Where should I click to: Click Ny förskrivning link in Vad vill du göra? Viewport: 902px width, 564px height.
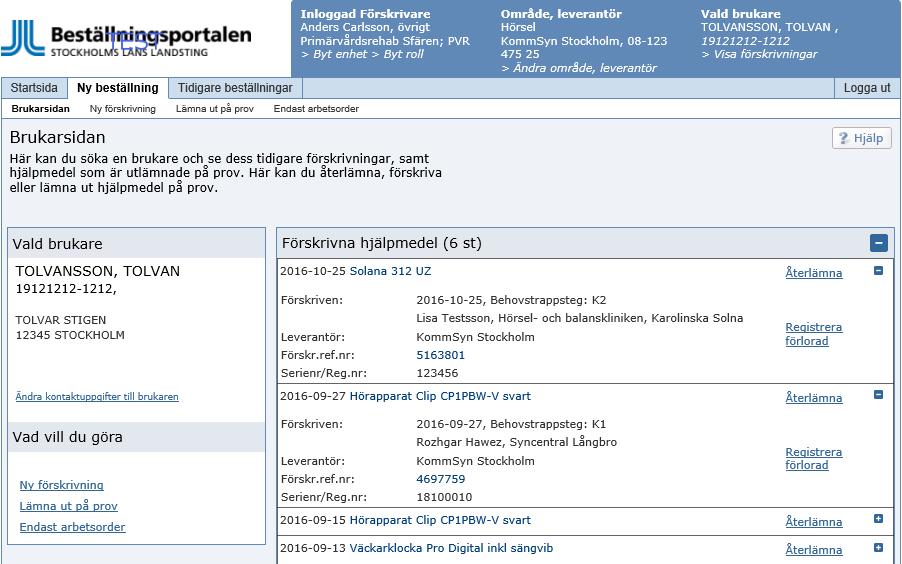(x=62, y=485)
